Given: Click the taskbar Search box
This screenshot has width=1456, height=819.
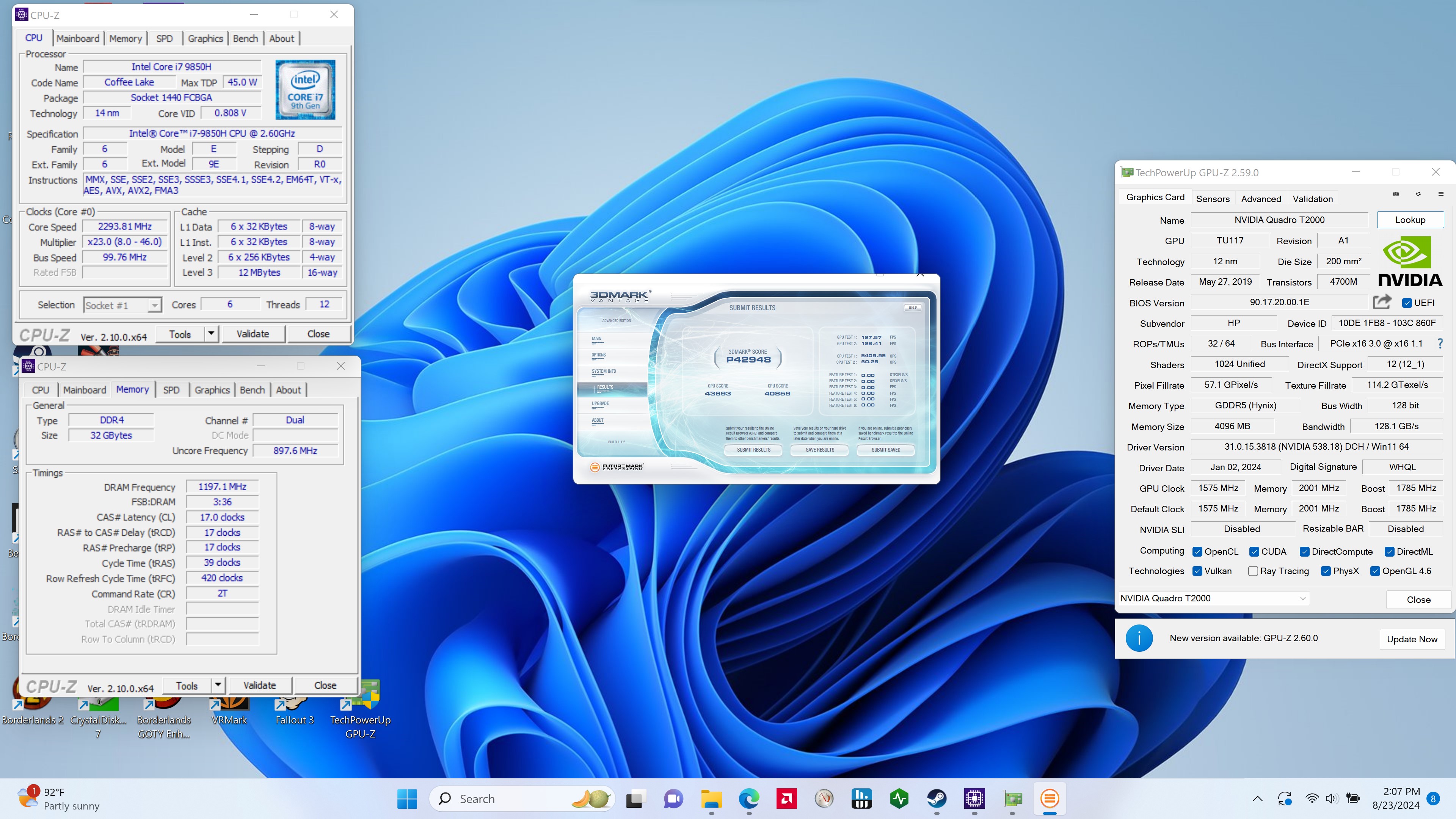Looking at the screenshot, I should pyautogui.click(x=521, y=799).
